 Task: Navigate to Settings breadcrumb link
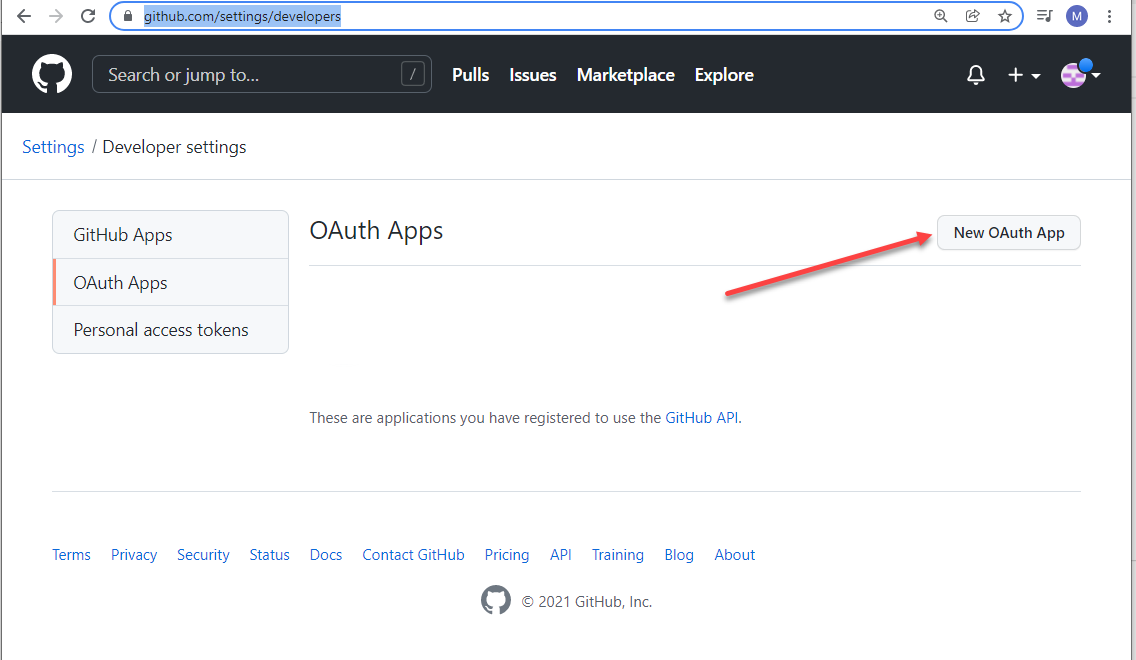pos(53,147)
